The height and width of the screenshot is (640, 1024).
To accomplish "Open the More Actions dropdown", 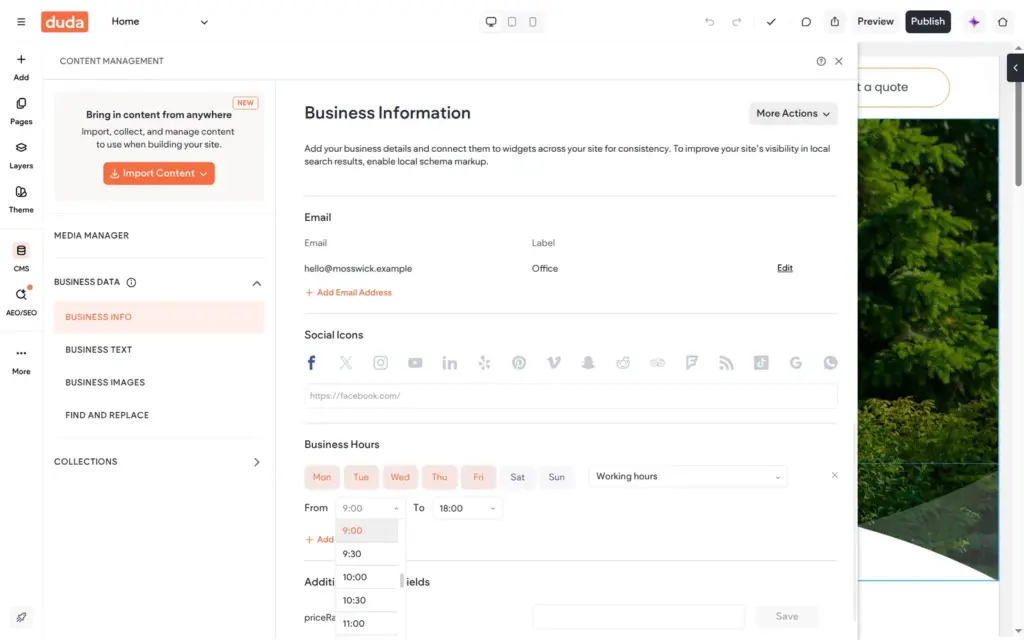I will pyautogui.click(x=793, y=114).
